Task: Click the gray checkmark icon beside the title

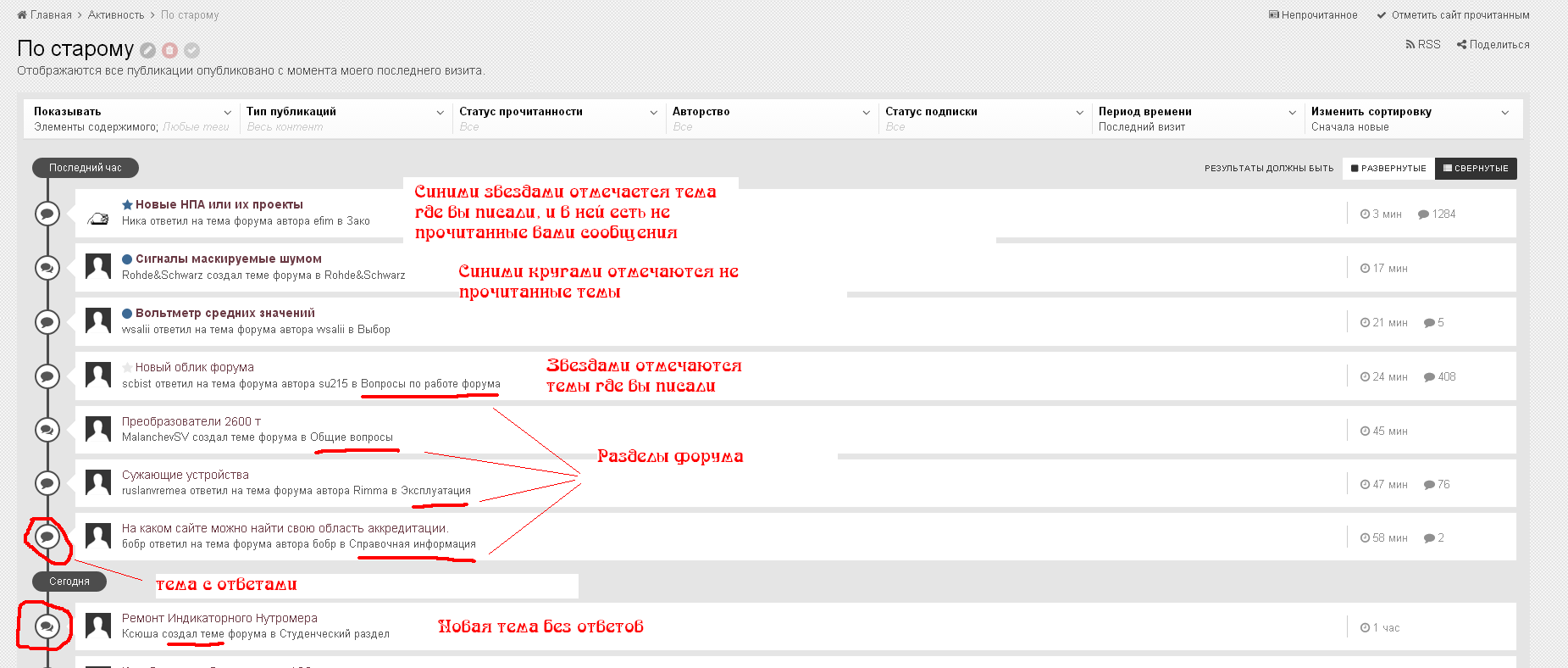Action: 192,51
